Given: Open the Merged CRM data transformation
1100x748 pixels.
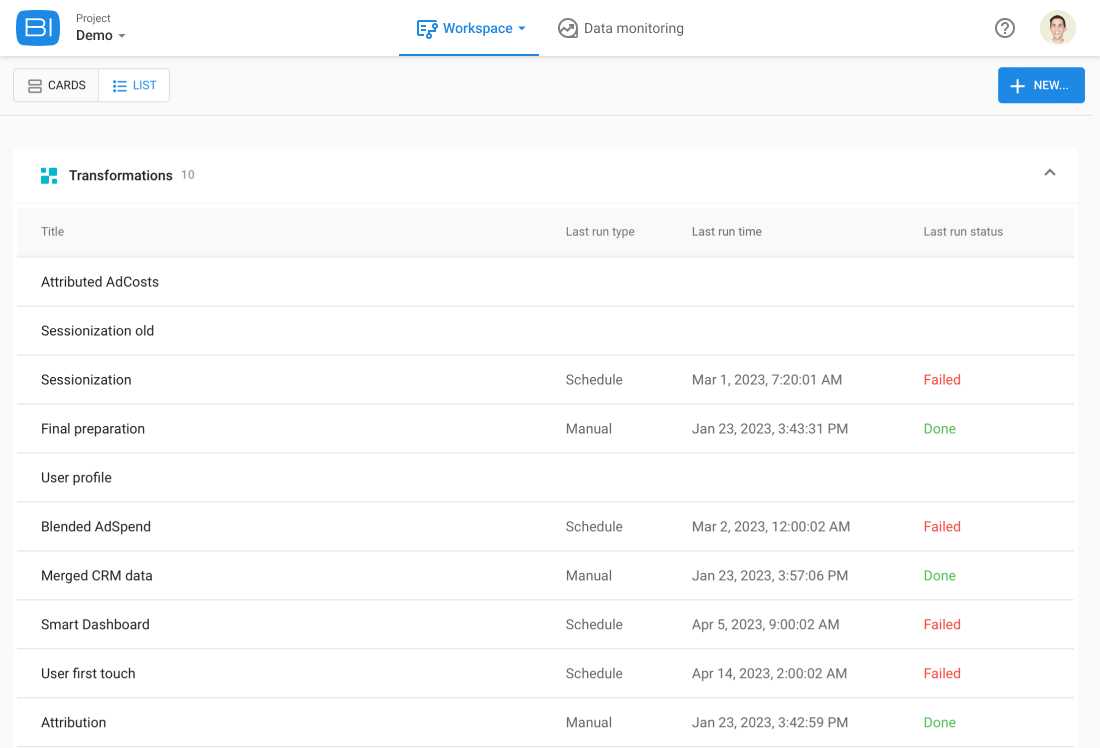Looking at the screenshot, I should [x=97, y=575].
